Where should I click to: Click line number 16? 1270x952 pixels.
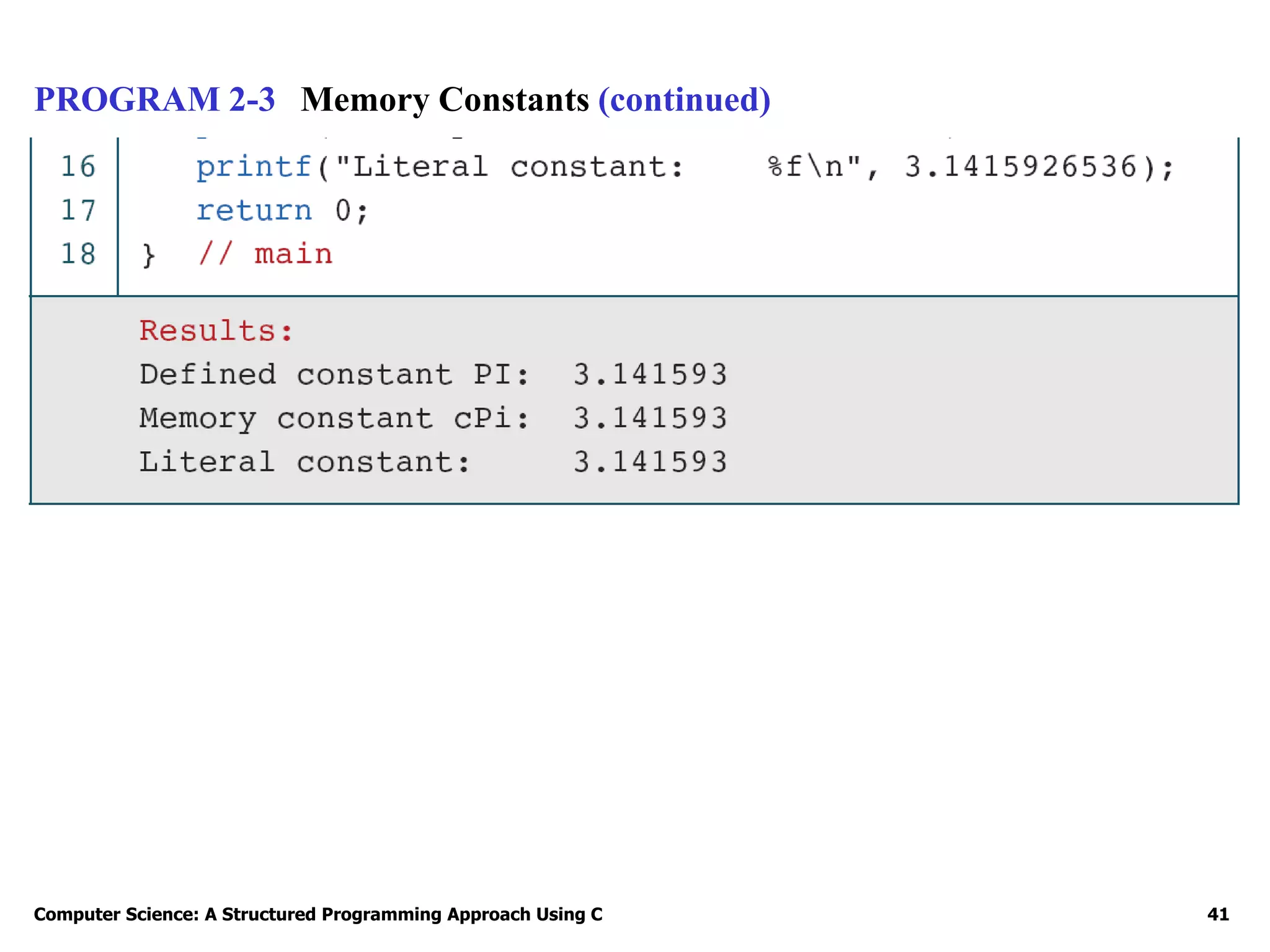[78, 167]
